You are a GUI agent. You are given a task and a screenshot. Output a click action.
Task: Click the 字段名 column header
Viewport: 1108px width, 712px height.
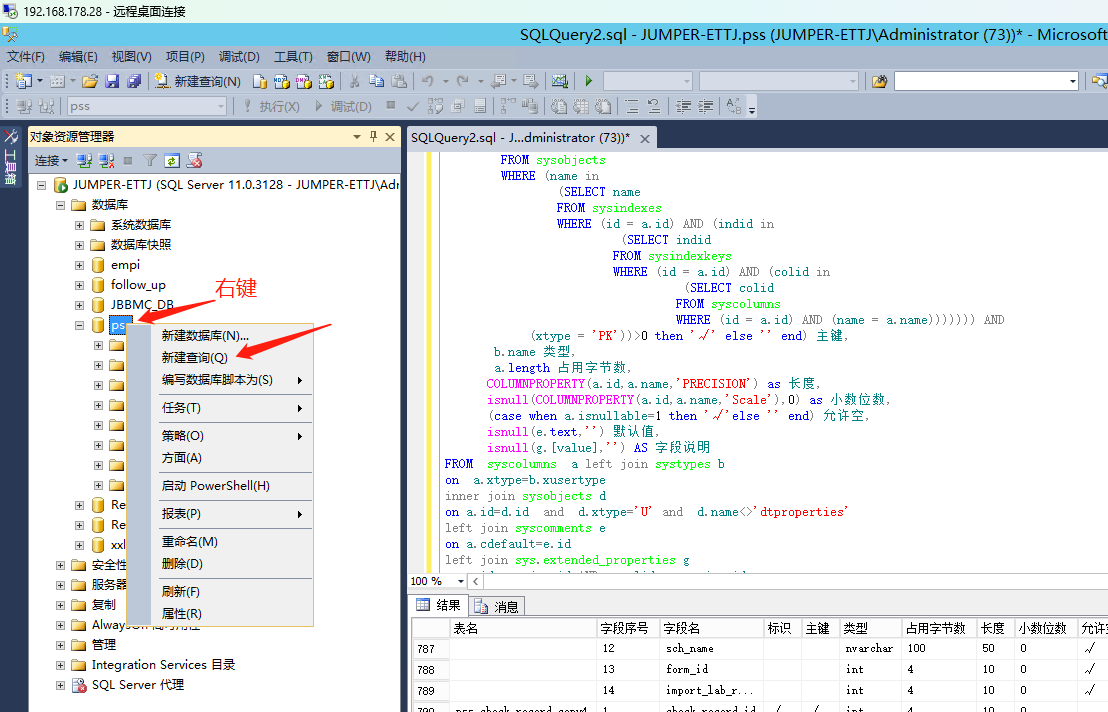pyautogui.click(x=711, y=628)
